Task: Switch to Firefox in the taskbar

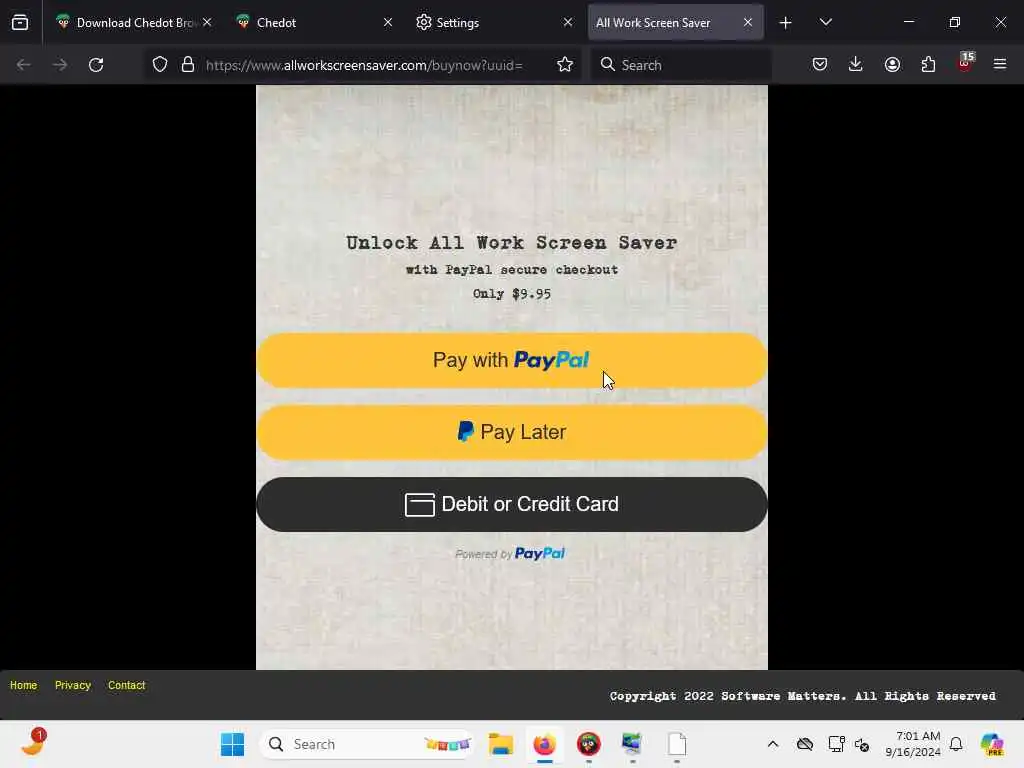Action: (x=545, y=744)
